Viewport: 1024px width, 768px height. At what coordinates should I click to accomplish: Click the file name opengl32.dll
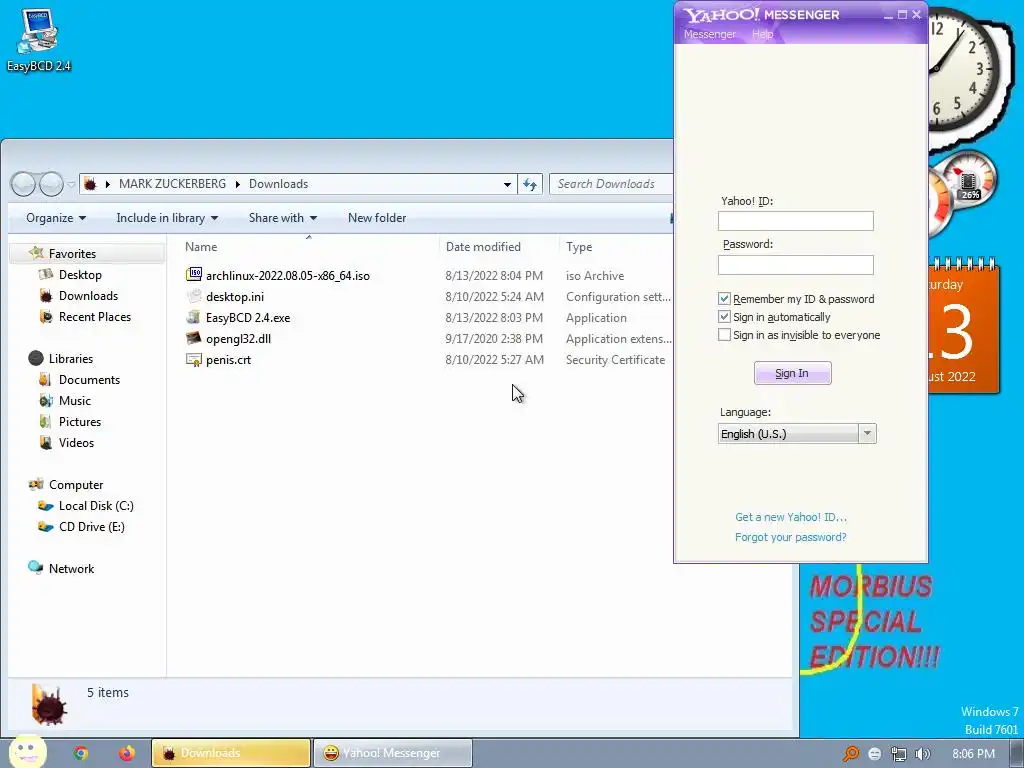click(x=238, y=338)
